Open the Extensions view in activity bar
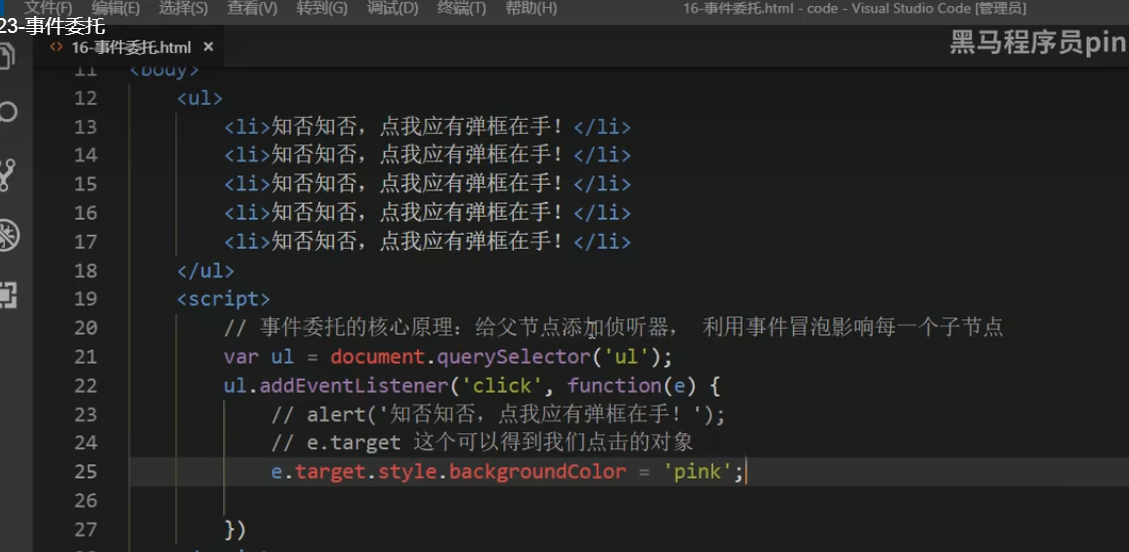Screen dimensions: 1129x552 tap(8, 294)
